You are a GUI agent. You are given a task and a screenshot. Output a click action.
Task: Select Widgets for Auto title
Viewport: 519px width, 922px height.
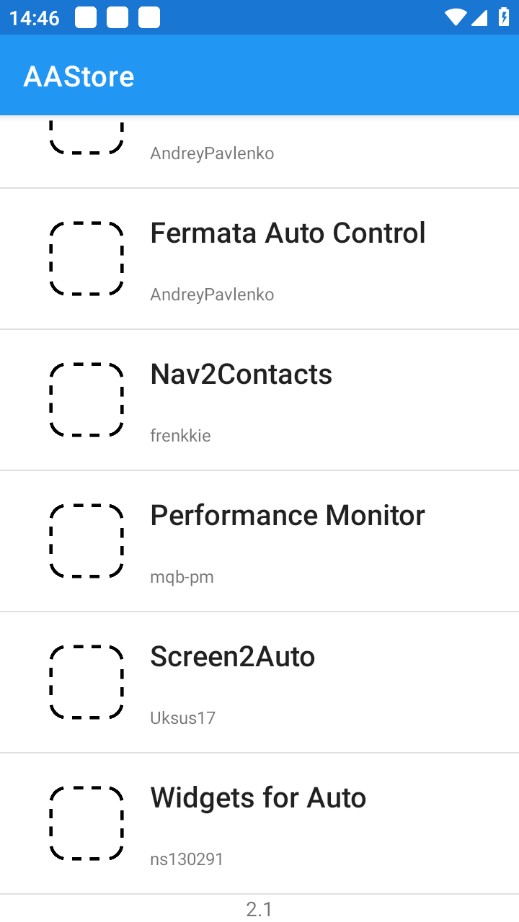click(x=258, y=798)
